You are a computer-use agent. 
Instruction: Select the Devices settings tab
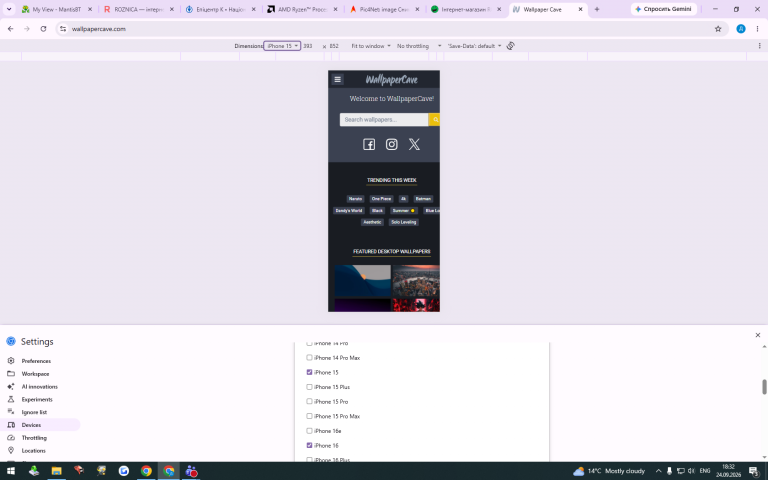tap(41, 425)
